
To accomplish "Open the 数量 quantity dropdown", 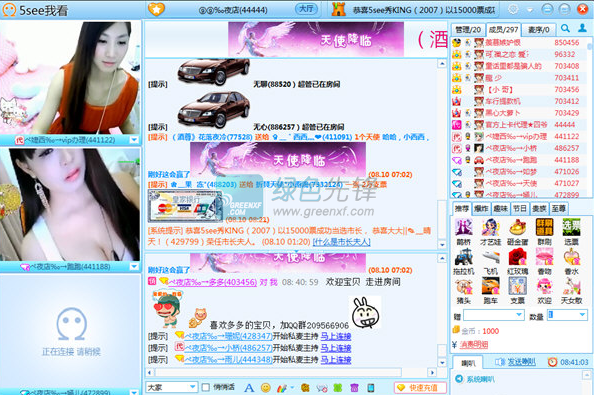I will tap(567, 315).
